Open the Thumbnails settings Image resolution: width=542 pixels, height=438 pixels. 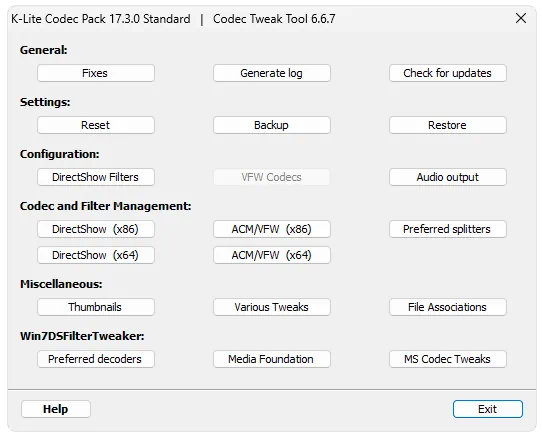[x=96, y=307]
